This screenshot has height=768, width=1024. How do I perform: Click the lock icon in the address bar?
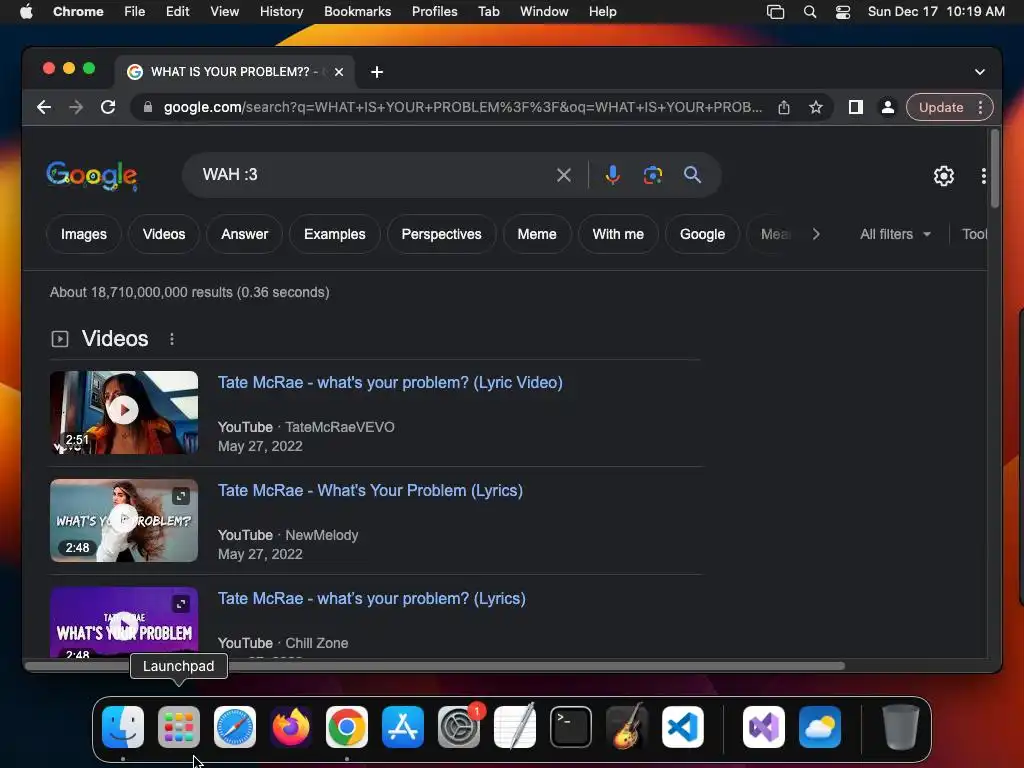click(x=148, y=107)
